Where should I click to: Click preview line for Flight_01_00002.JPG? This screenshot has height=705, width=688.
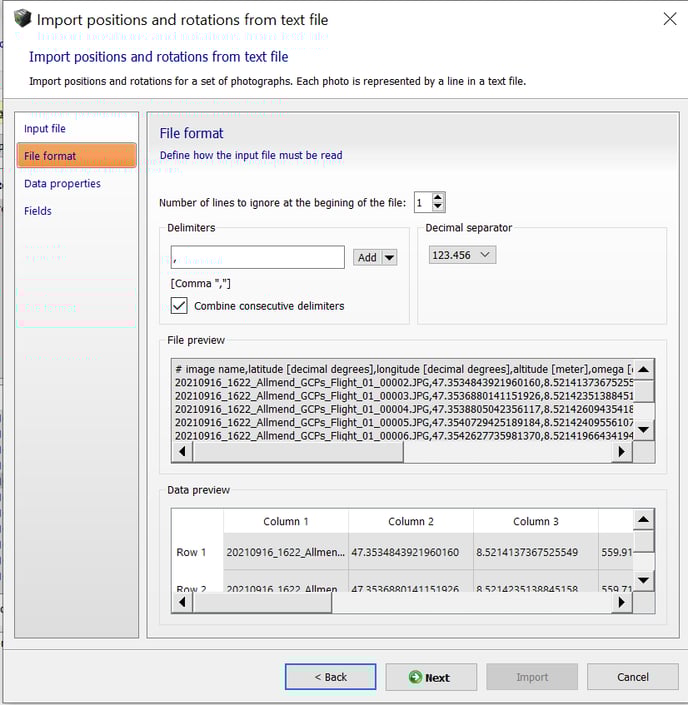coord(404,383)
